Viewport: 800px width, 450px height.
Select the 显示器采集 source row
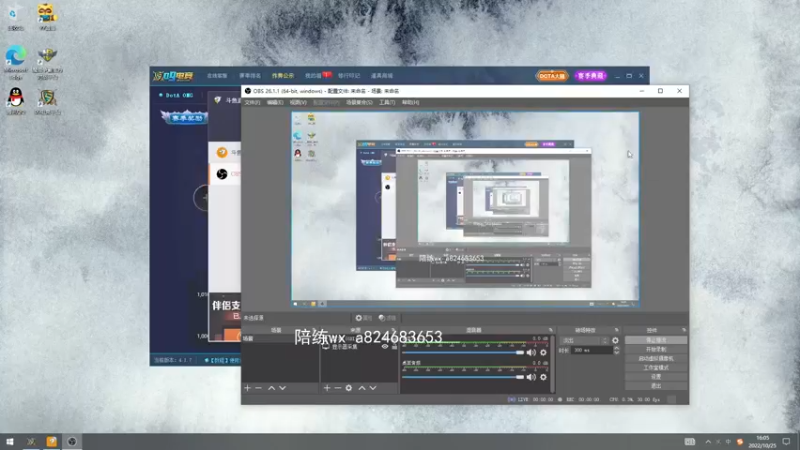coord(359,346)
